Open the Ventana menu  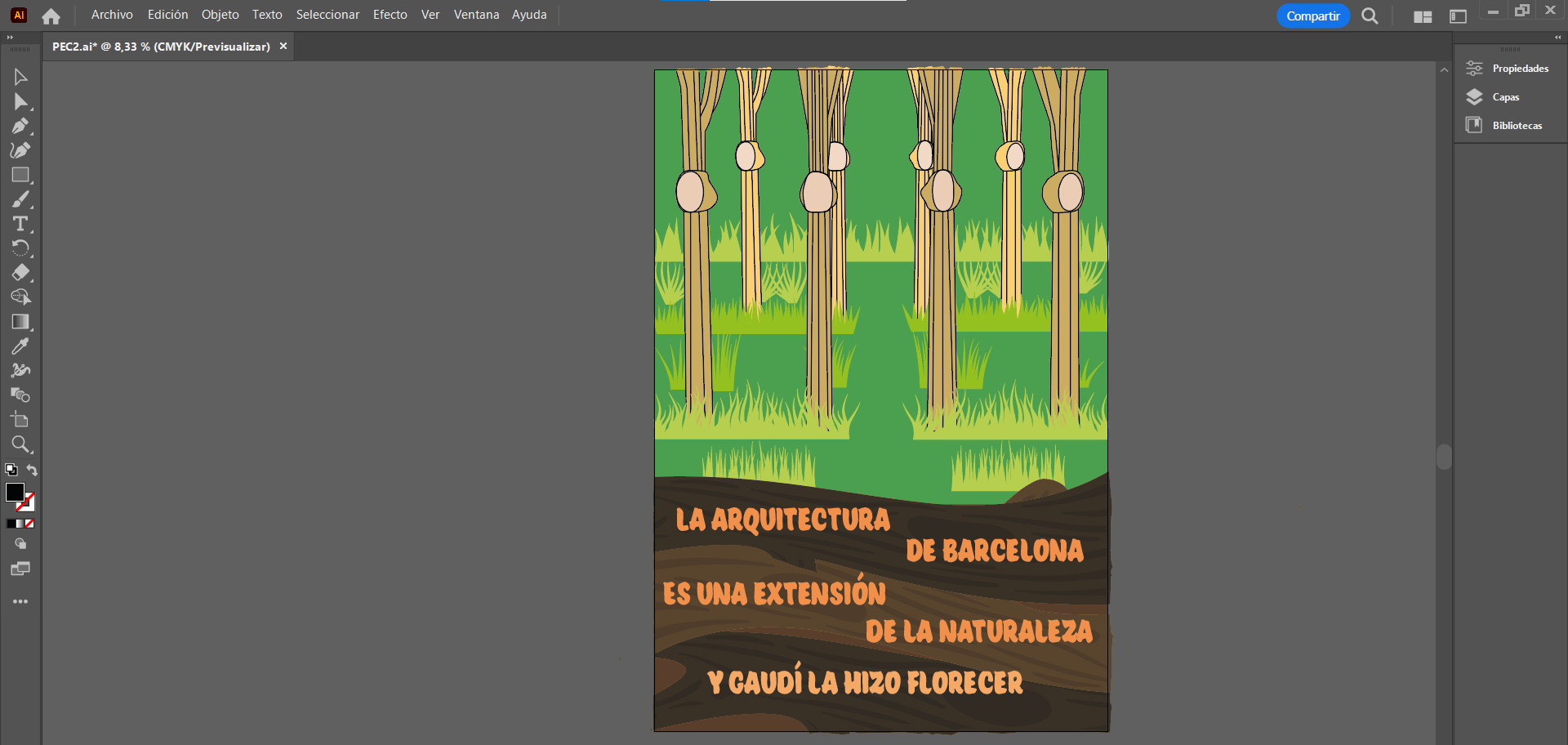(476, 15)
